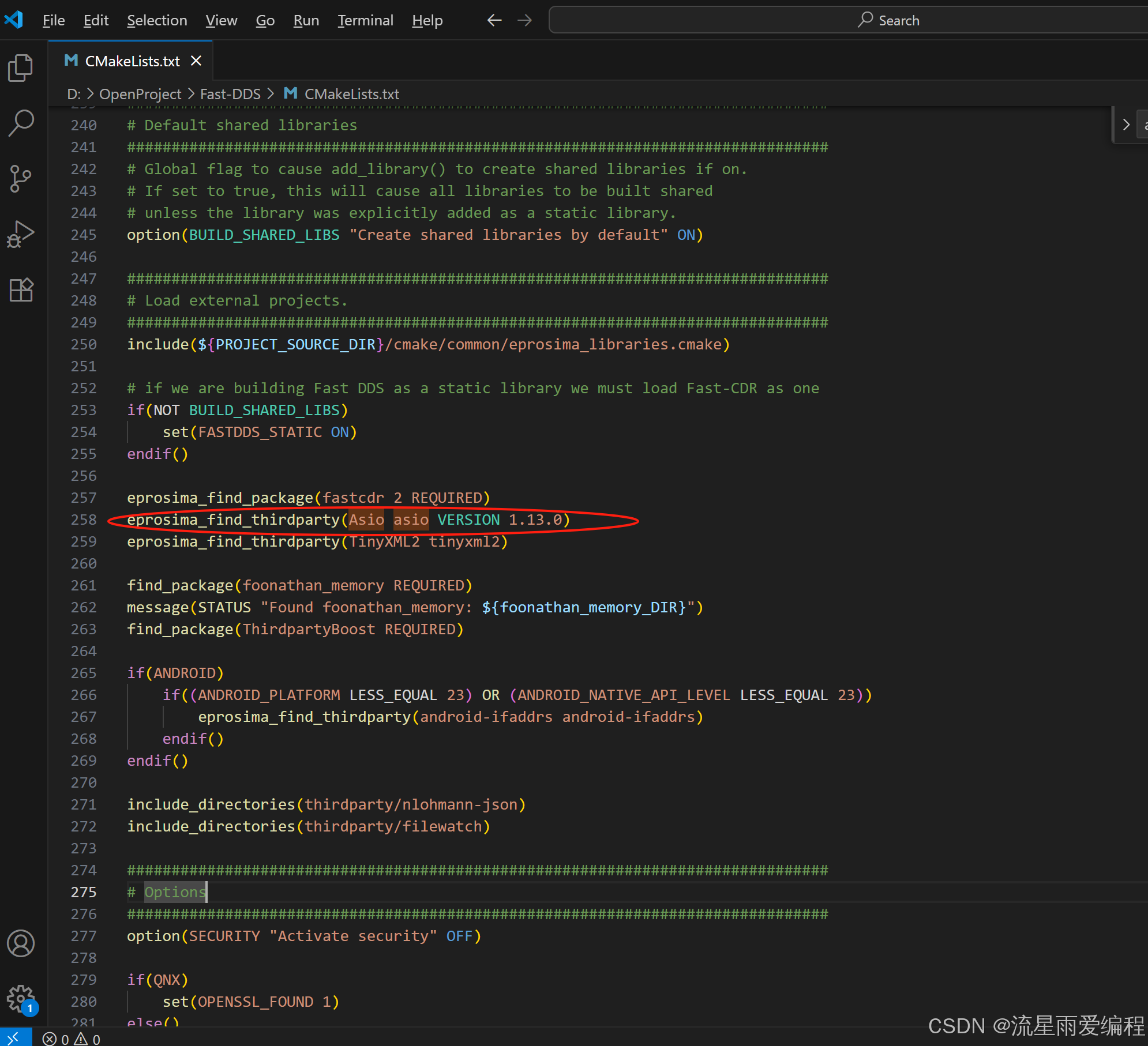Open the Extensions view

21,289
